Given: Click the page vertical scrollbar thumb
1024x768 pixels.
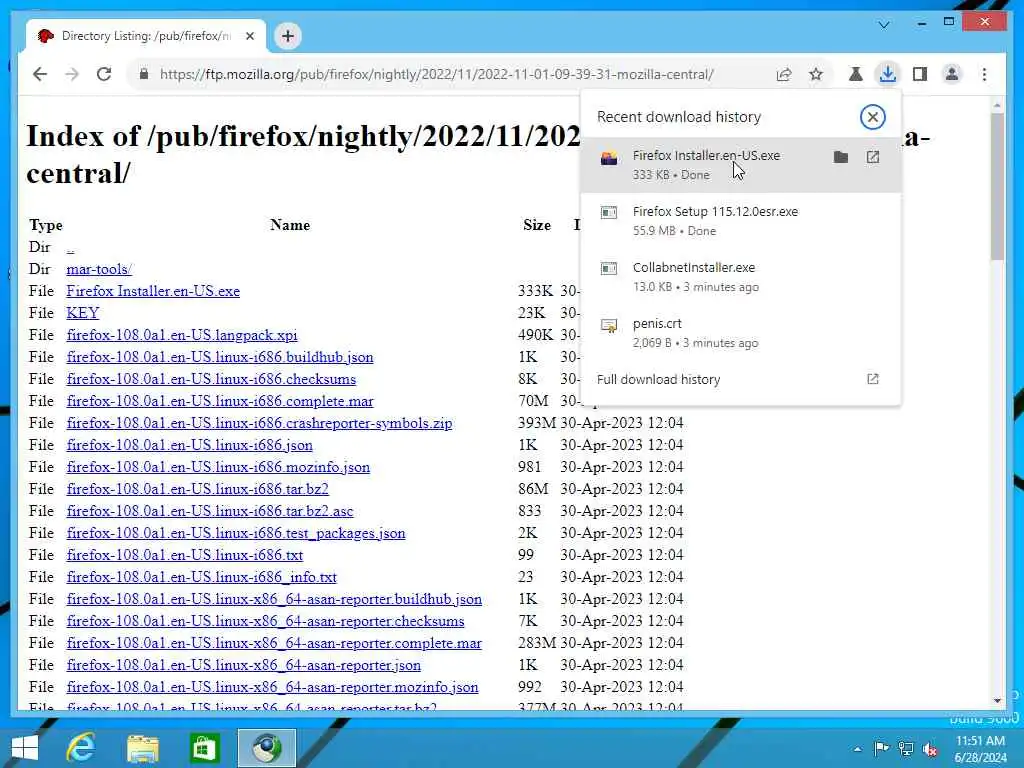Looking at the screenshot, I should pos(997,186).
